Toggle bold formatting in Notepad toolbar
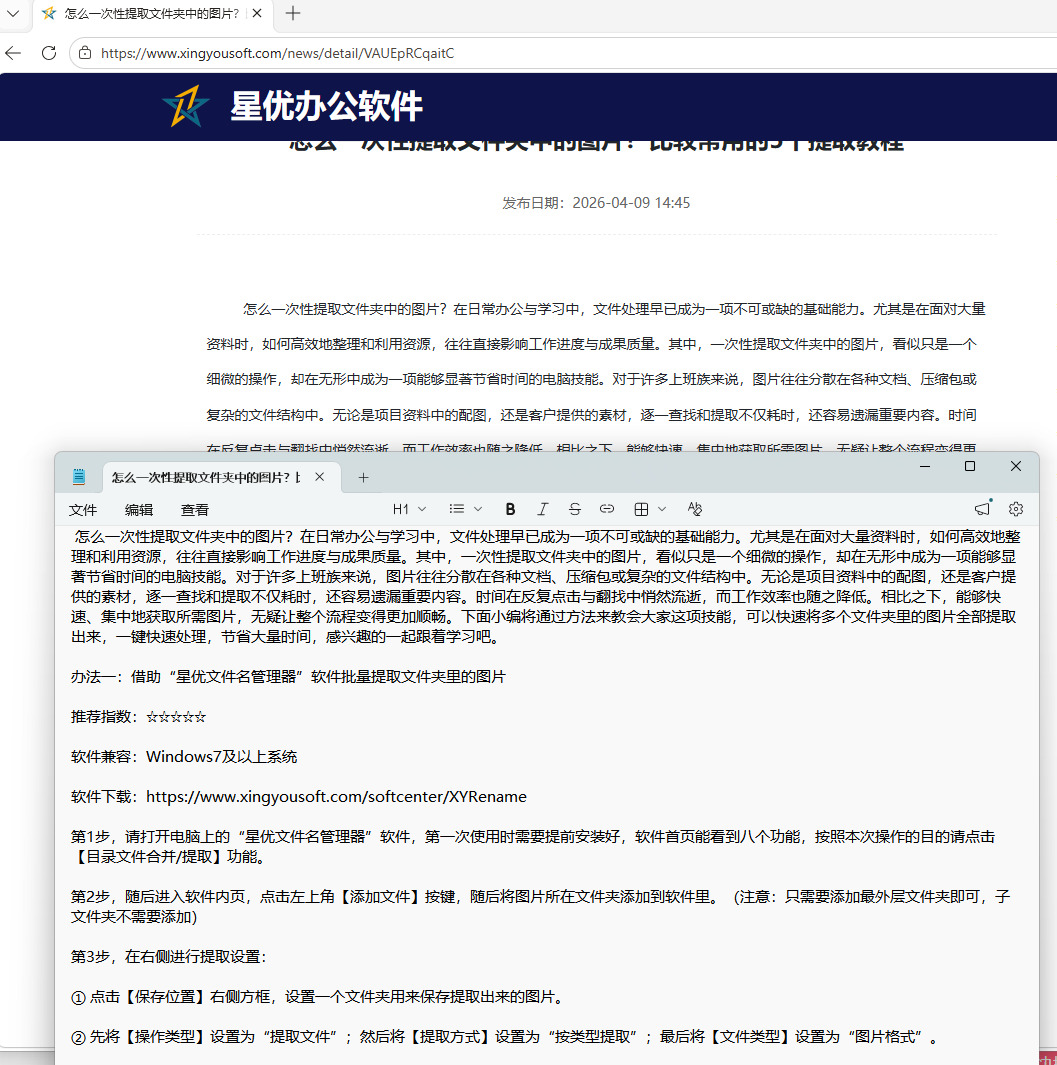 point(510,509)
